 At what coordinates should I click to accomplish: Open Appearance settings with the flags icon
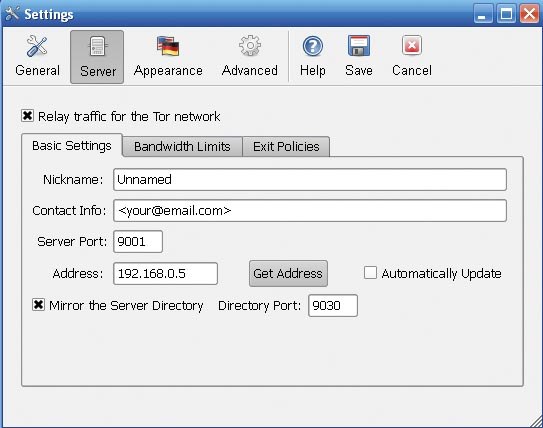(168, 46)
